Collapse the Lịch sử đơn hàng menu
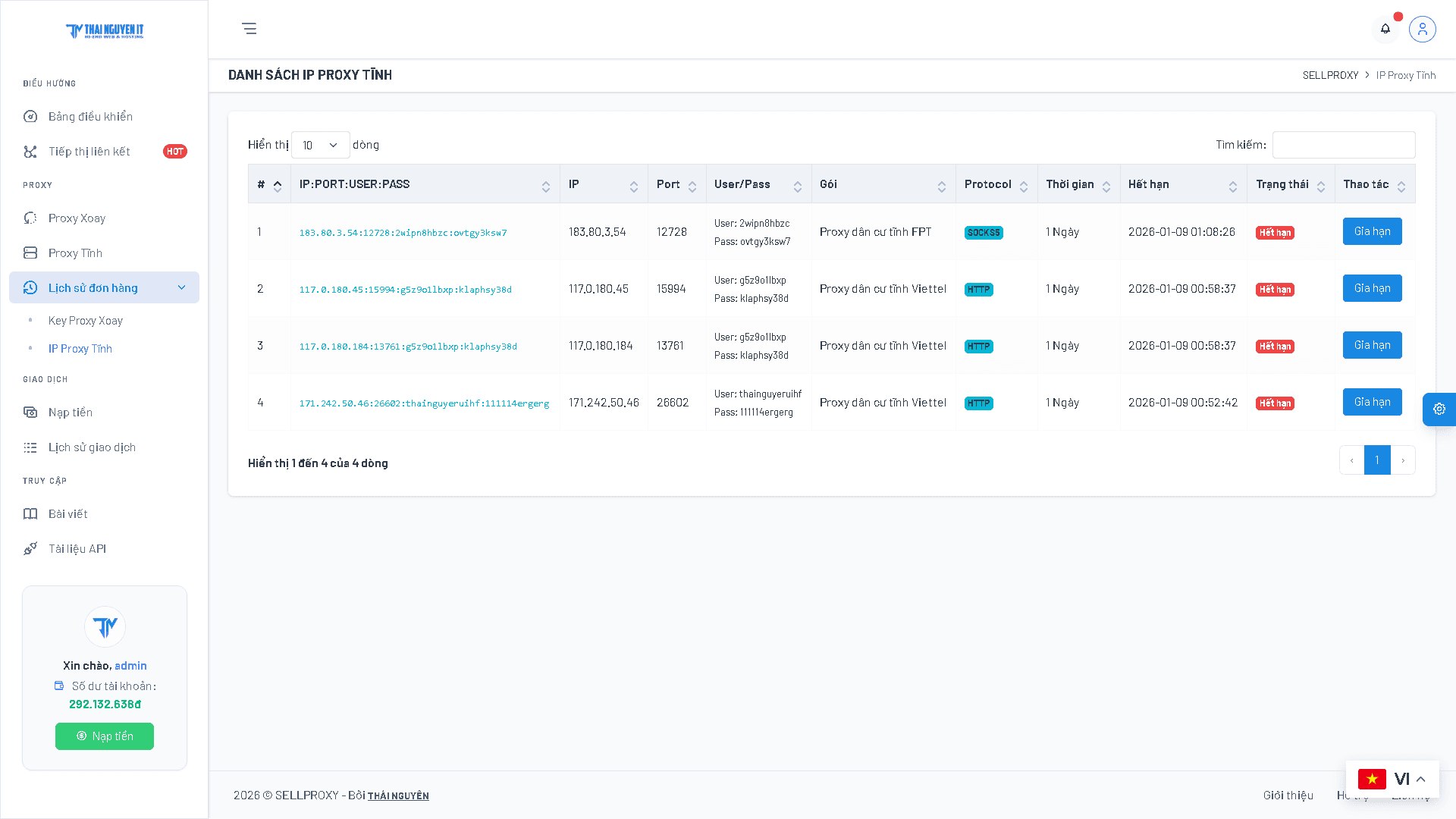 click(x=104, y=287)
